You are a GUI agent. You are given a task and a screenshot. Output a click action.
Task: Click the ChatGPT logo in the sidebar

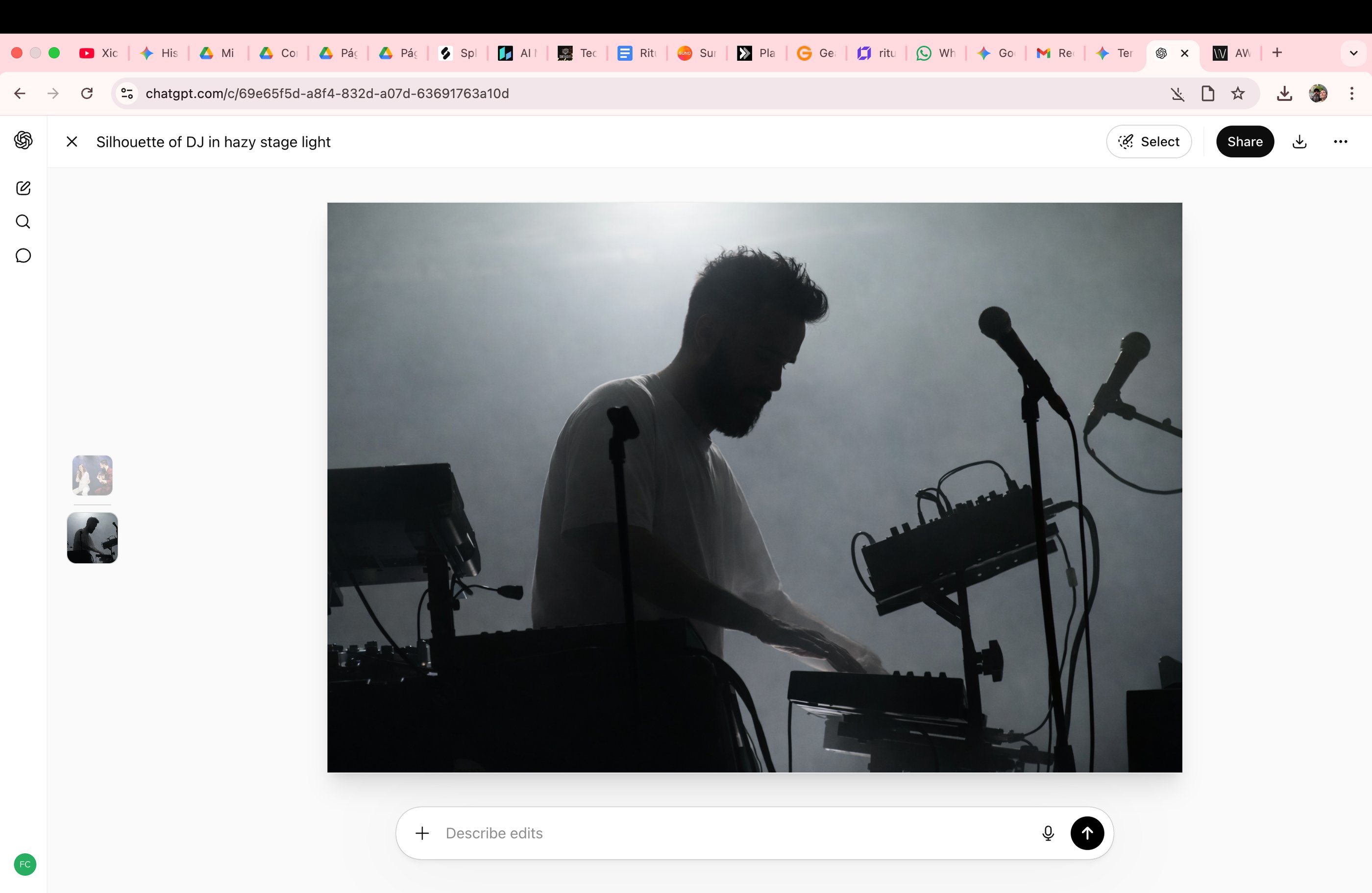pyautogui.click(x=23, y=140)
